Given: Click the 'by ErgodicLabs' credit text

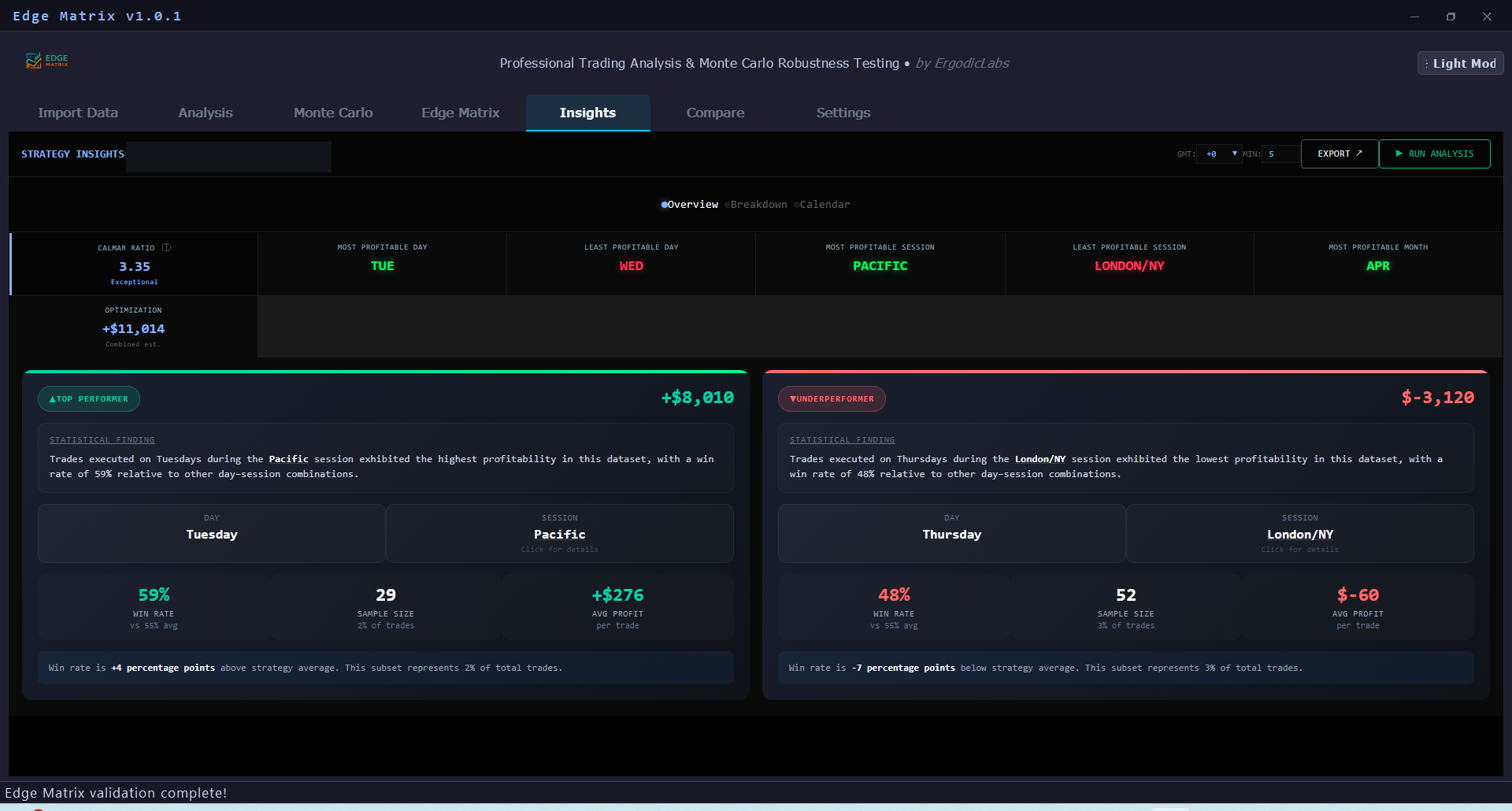Looking at the screenshot, I should (x=962, y=63).
